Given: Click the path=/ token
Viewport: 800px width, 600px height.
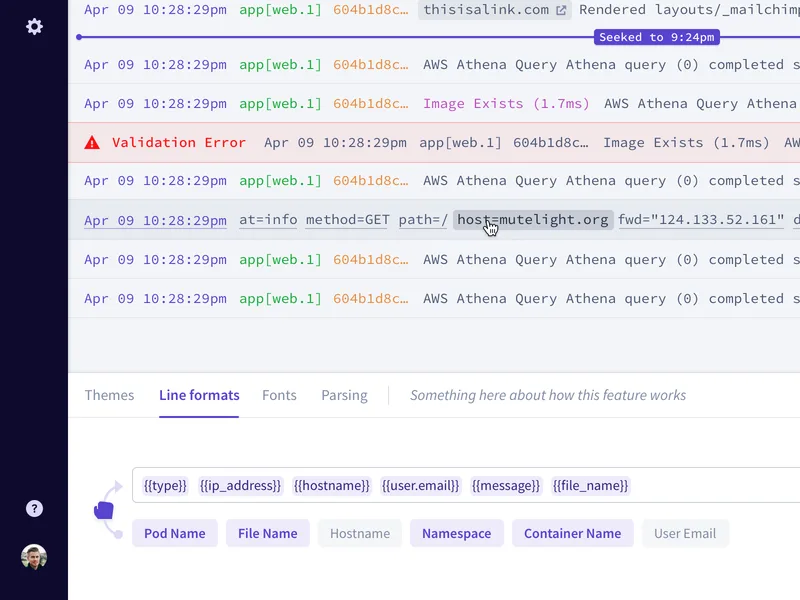Looking at the screenshot, I should (423, 219).
